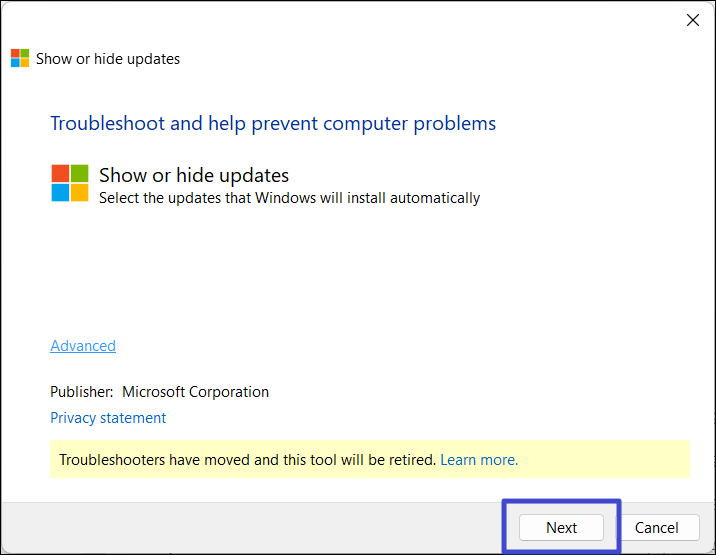Viewport: 716px width, 555px height.
Task: Click the 'Microsoft Corporation' publisher name
Action: (x=195, y=392)
